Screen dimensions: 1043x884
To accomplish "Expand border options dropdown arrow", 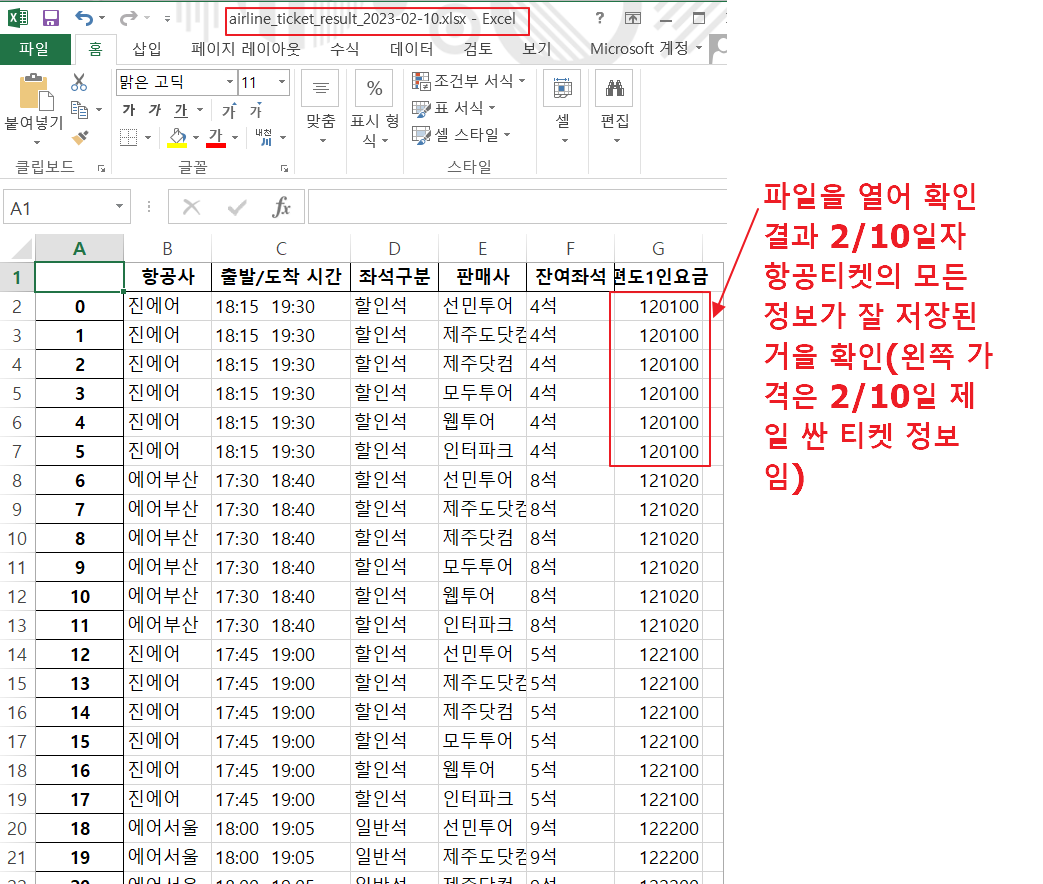I will tap(148, 138).
